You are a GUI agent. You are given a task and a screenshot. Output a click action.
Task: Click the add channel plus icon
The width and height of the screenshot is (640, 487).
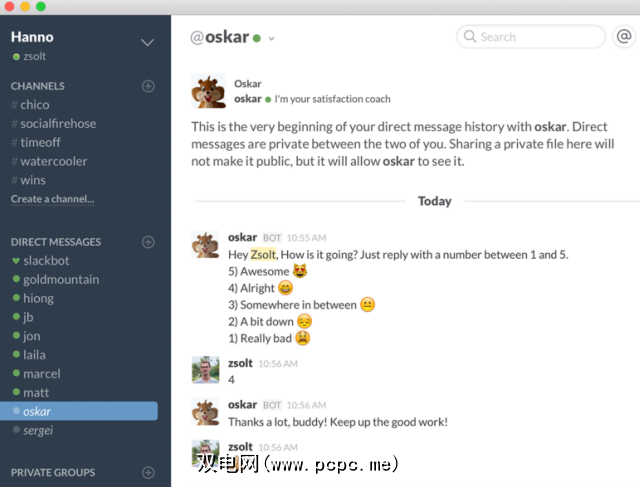point(148,86)
